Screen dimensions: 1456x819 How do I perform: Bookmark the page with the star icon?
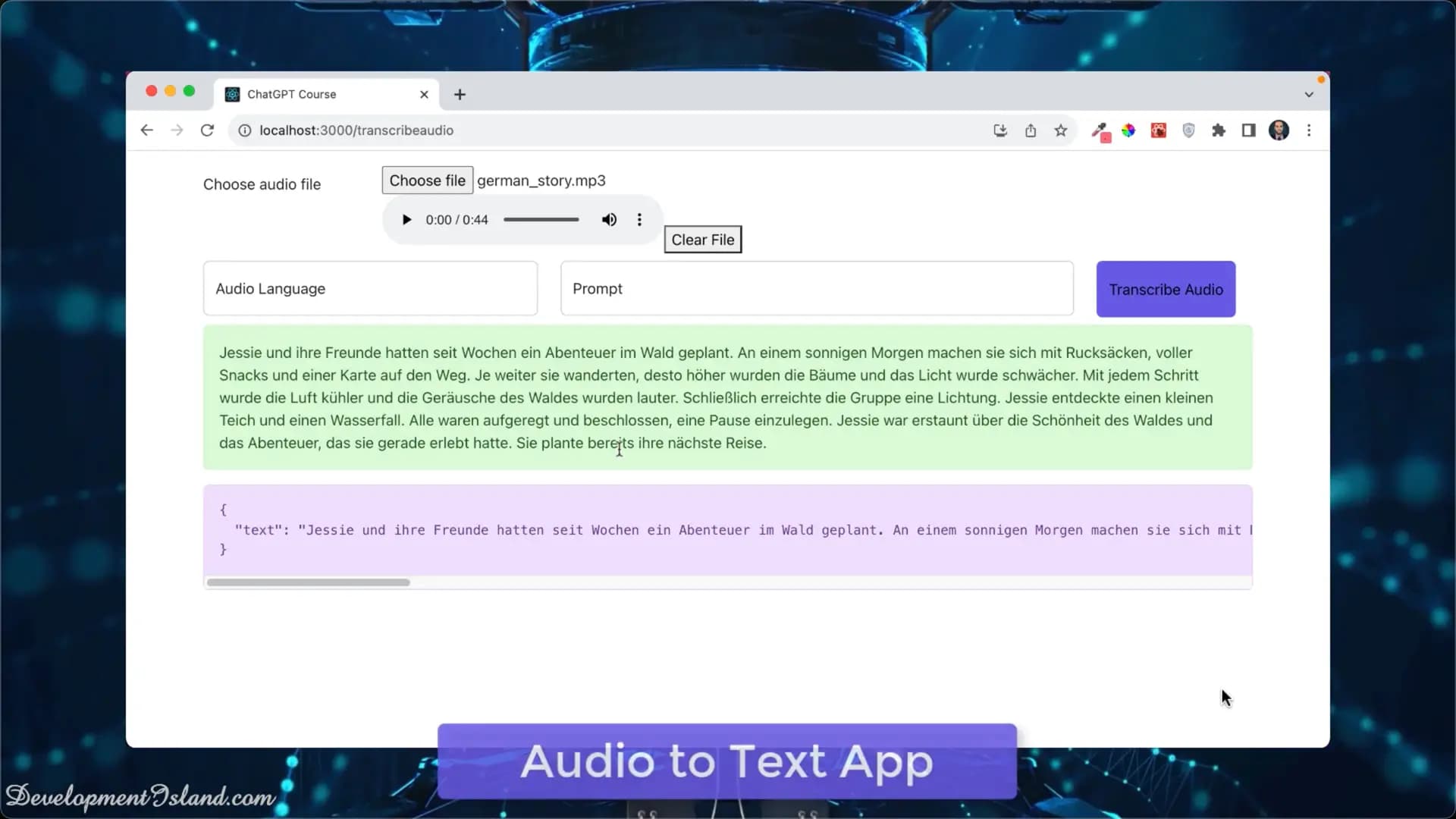(x=1060, y=130)
